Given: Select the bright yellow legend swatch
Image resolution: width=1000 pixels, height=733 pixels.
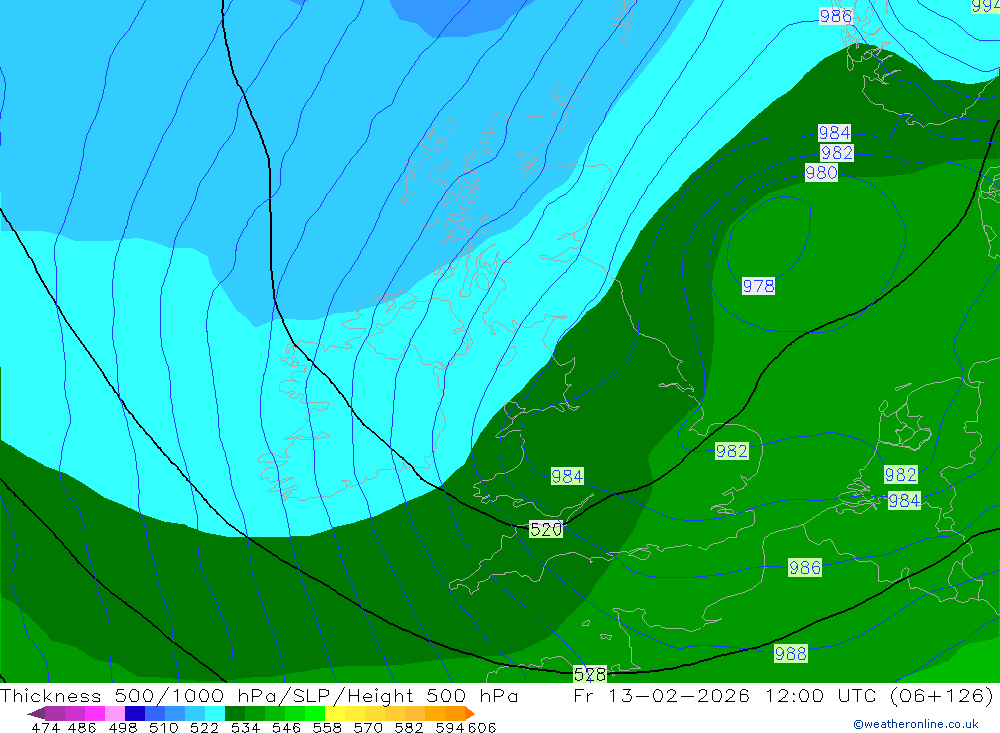Looking at the screenshot, I should click(335, 713).
